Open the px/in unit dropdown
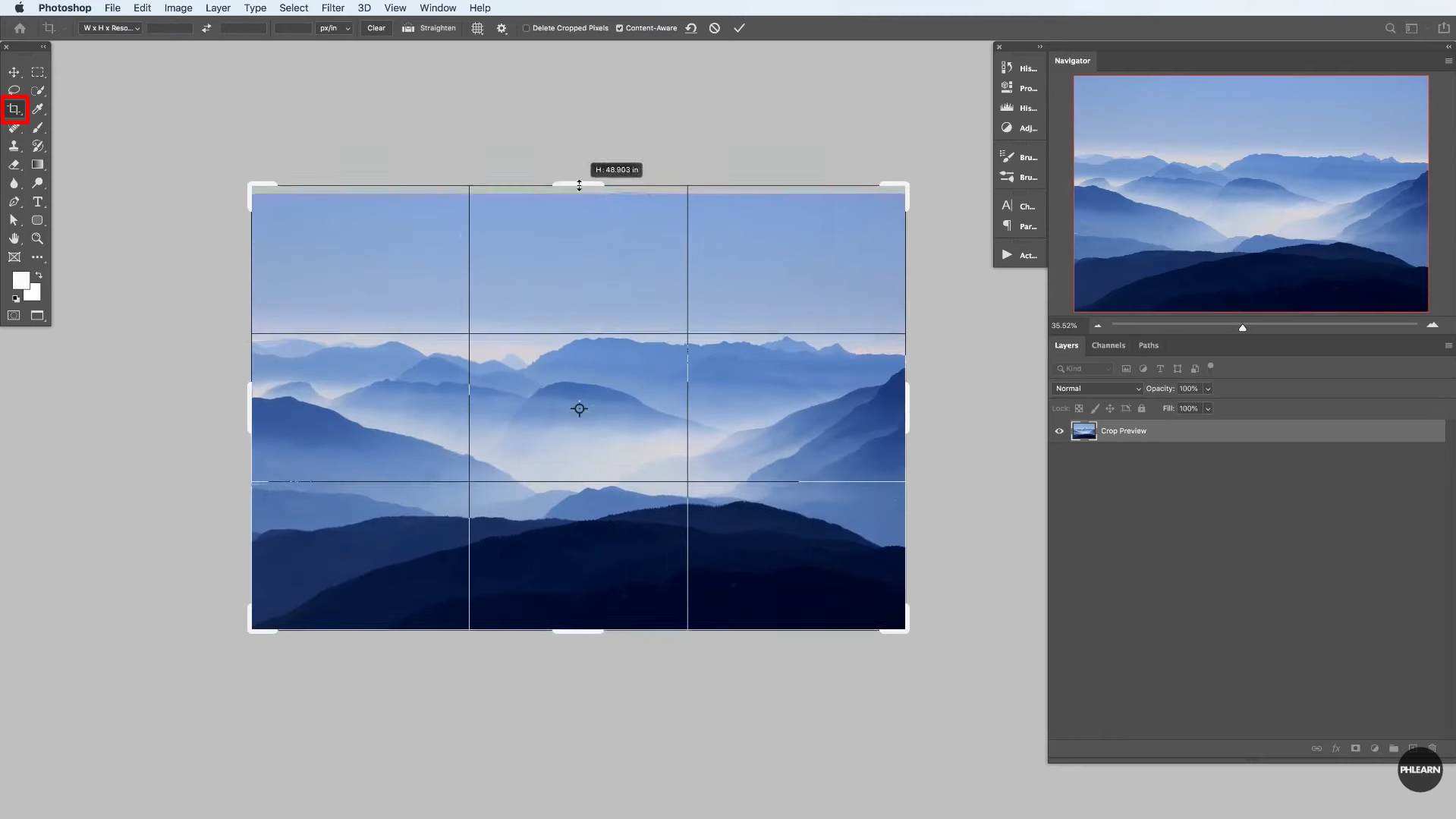1456x819 pixels. [x=334, y=28]
